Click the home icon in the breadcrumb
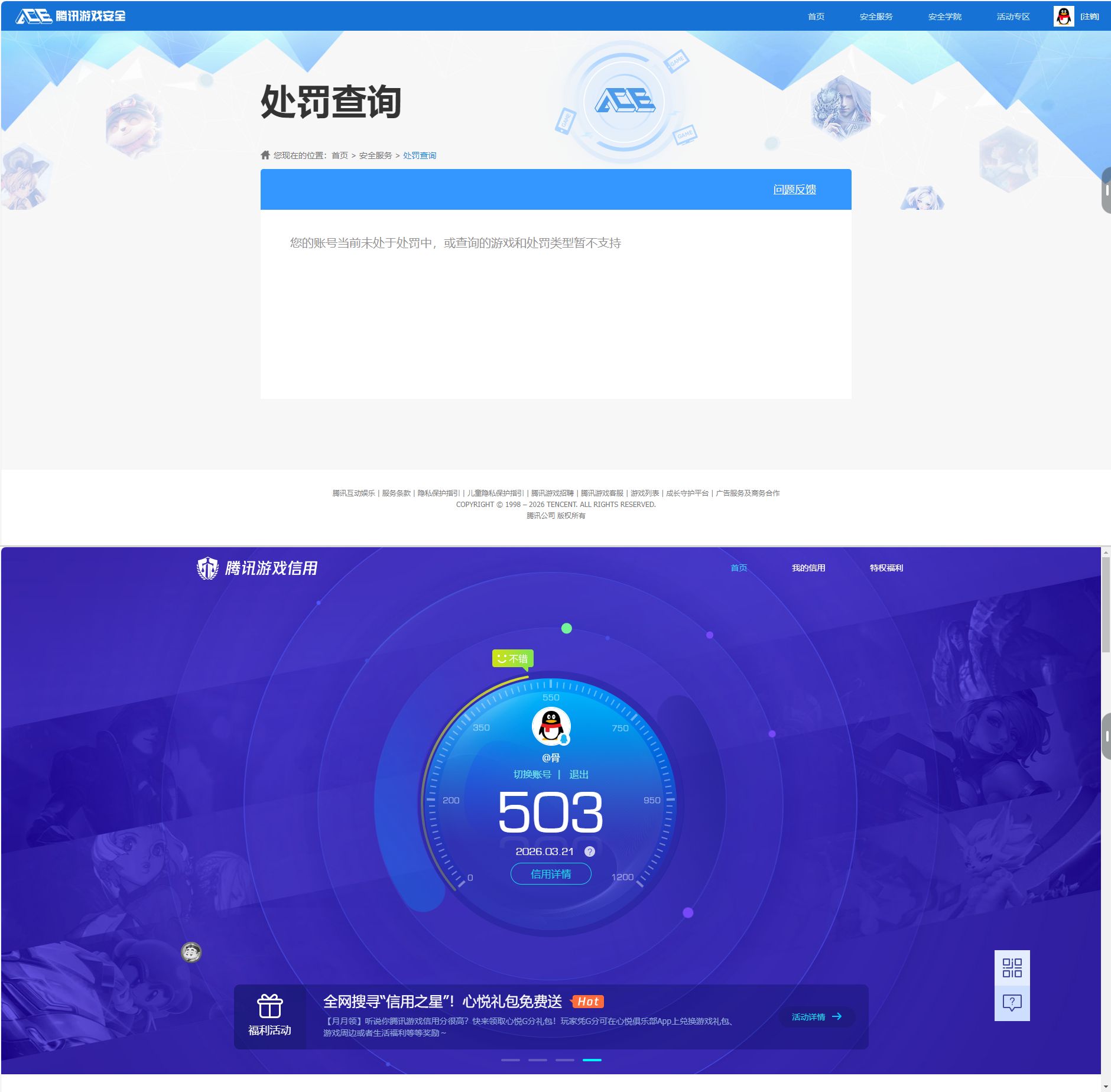The image size is (1111, 1092). (x=265, y=154)
